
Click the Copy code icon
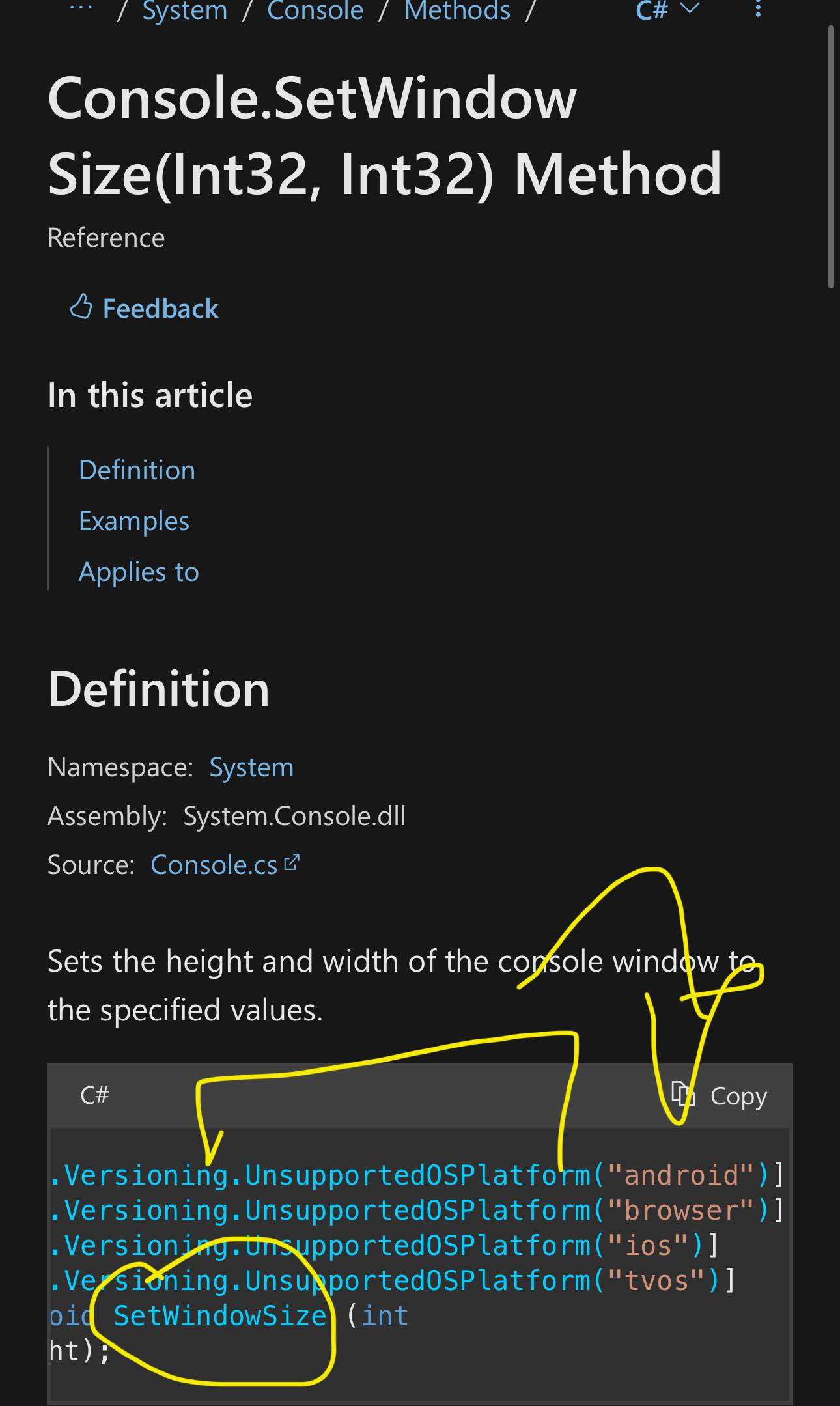[684, 1095]
